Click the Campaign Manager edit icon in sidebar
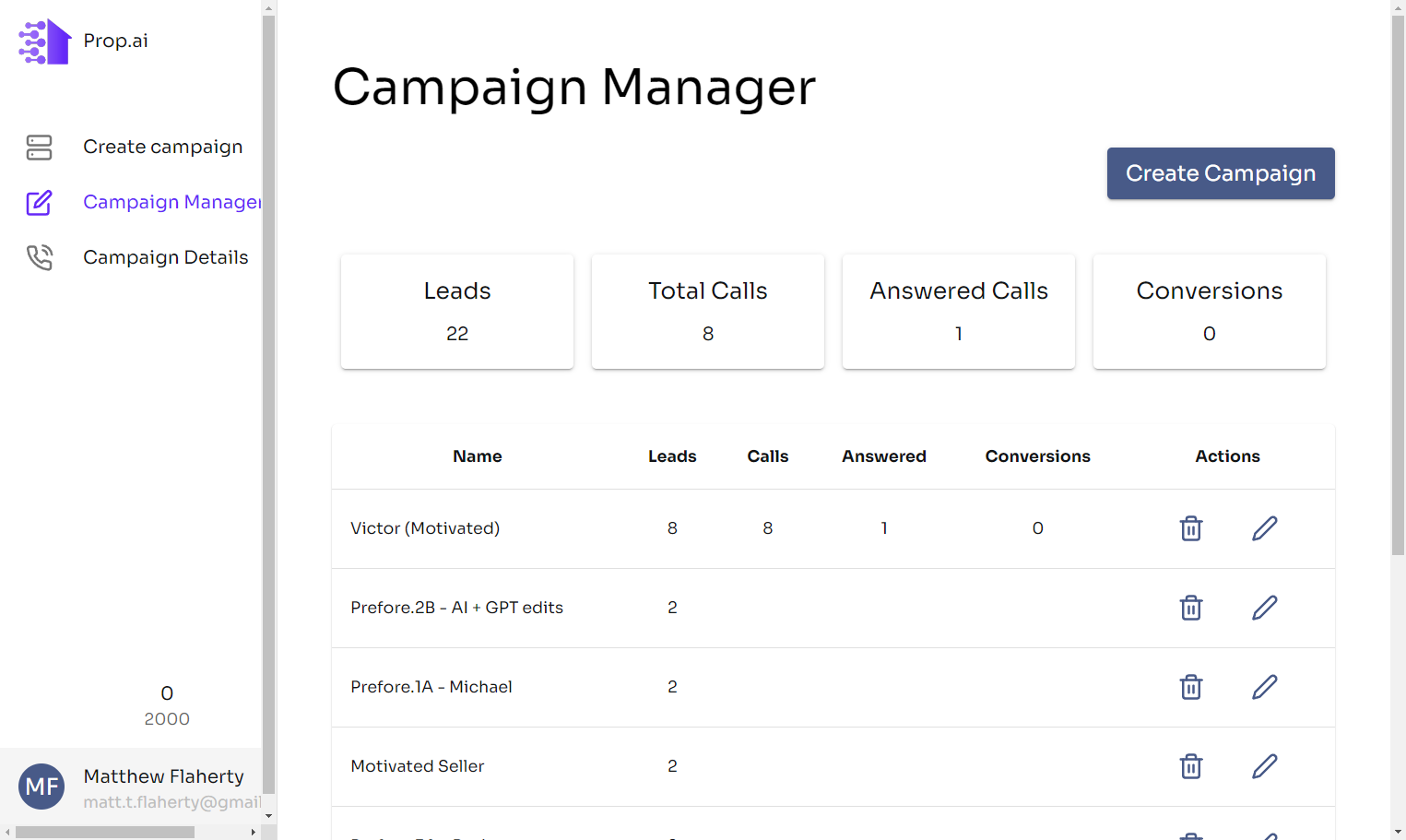This screenshot has width=1406, height=840. (x=40, y=203)
